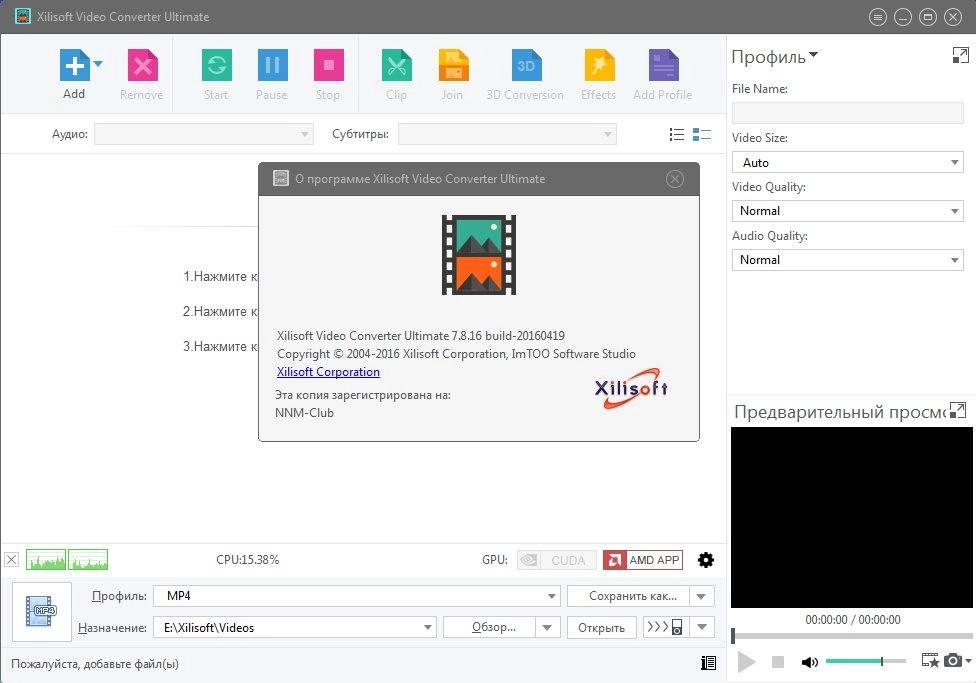Click the clip bookmark icon under preview
Image resolution: width=976 pixels, height=683 pixels.
point(930,660)
